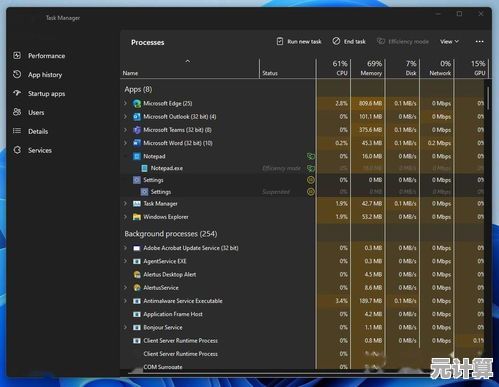The height and width of the screenshot is (387, 499).
Task: Go to the Performance page
Action: [x=47, y=56]
